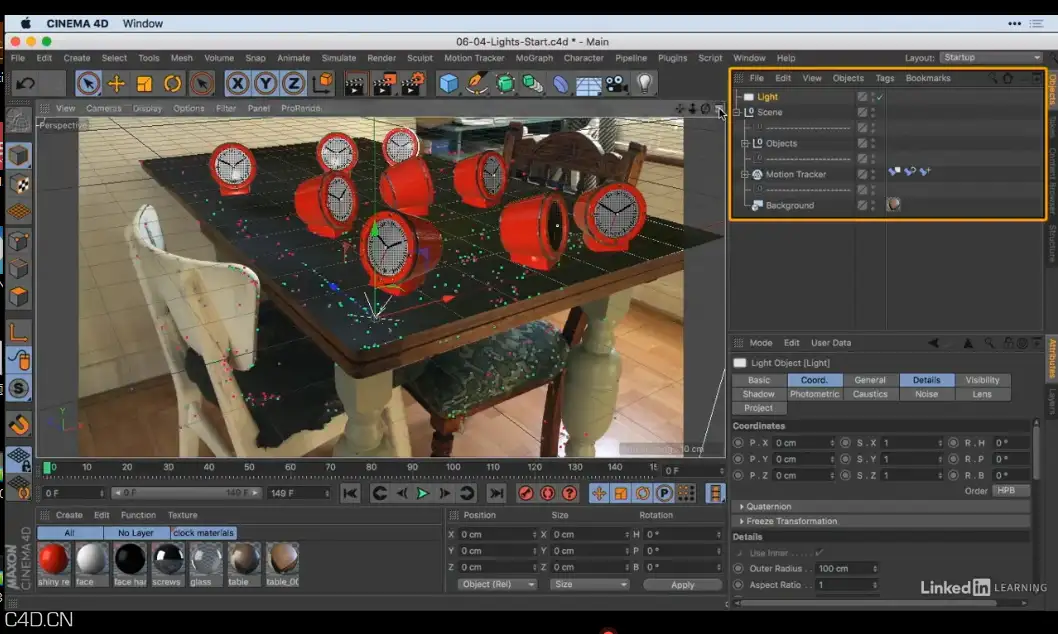1058x634 pixels.
Task: Add a Floor environment object
Action: coord(588,85)
